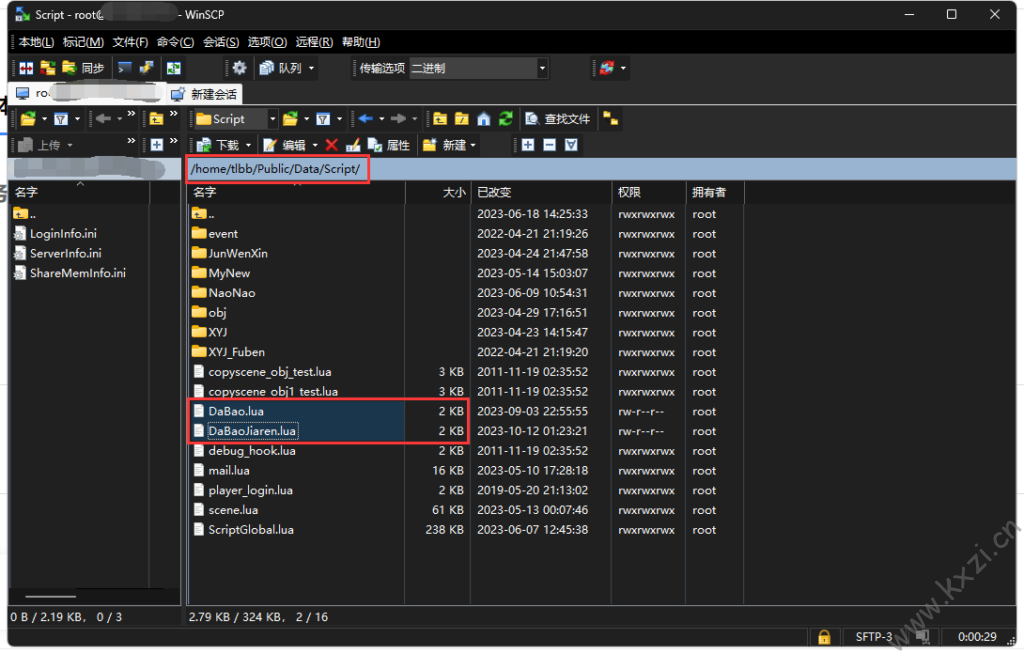Open the 远程(R) menu
The width and height of the screenshot is (1024, 654).
(314, 42)
